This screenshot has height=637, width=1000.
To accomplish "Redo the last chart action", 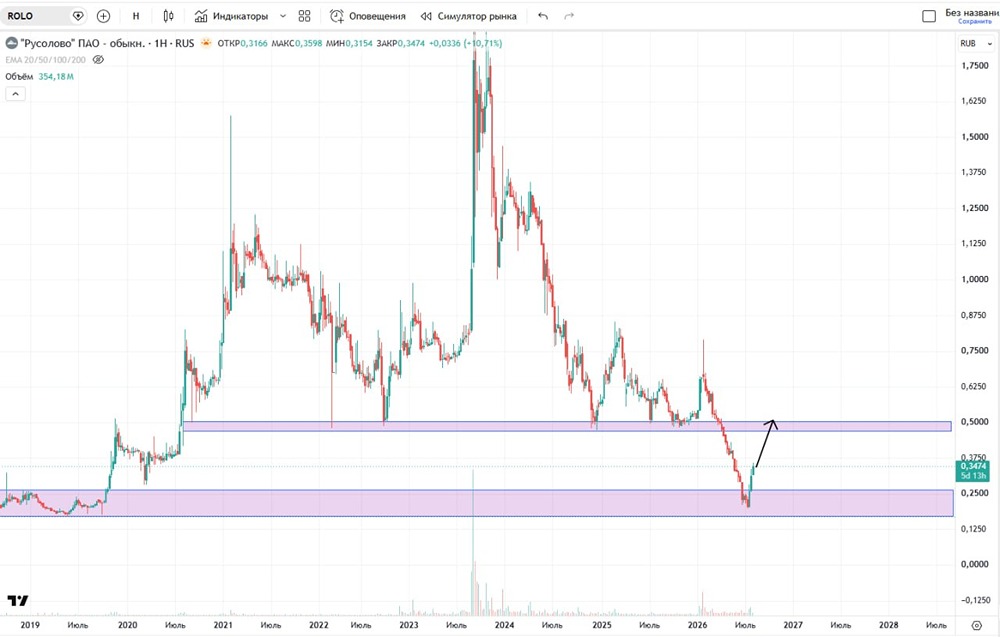I will click(x=569, y=16).
